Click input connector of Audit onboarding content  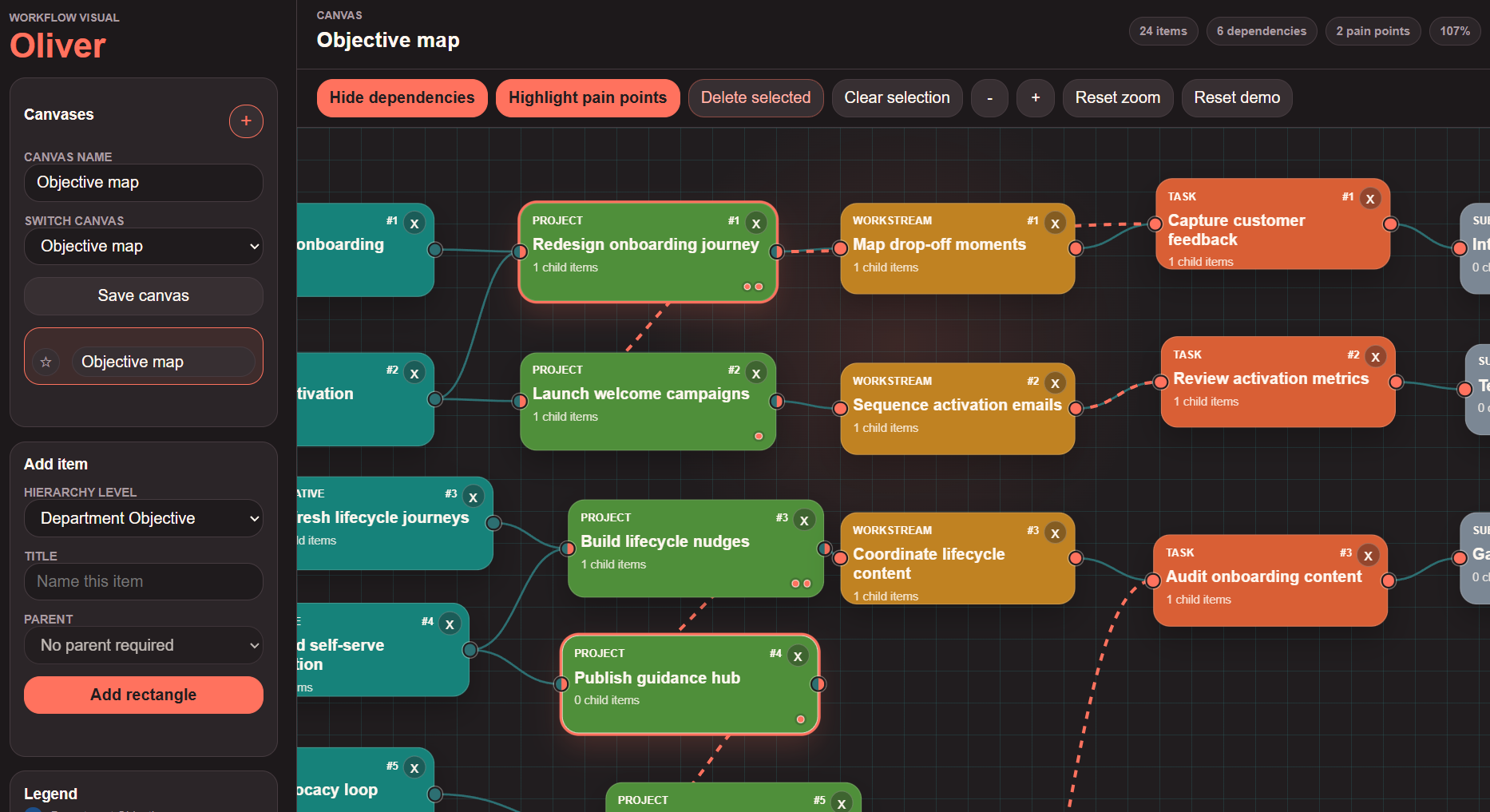[x=1152, y=580]
